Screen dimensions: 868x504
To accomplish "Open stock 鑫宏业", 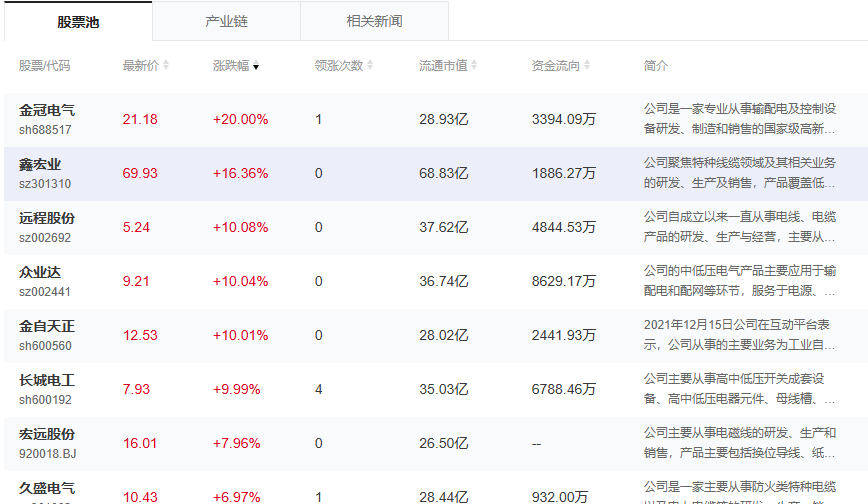I will point(40,164).
